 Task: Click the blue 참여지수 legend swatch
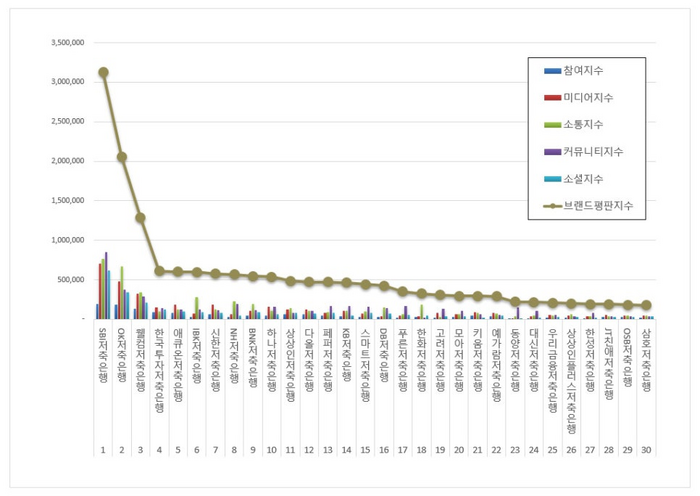point(552,71)
